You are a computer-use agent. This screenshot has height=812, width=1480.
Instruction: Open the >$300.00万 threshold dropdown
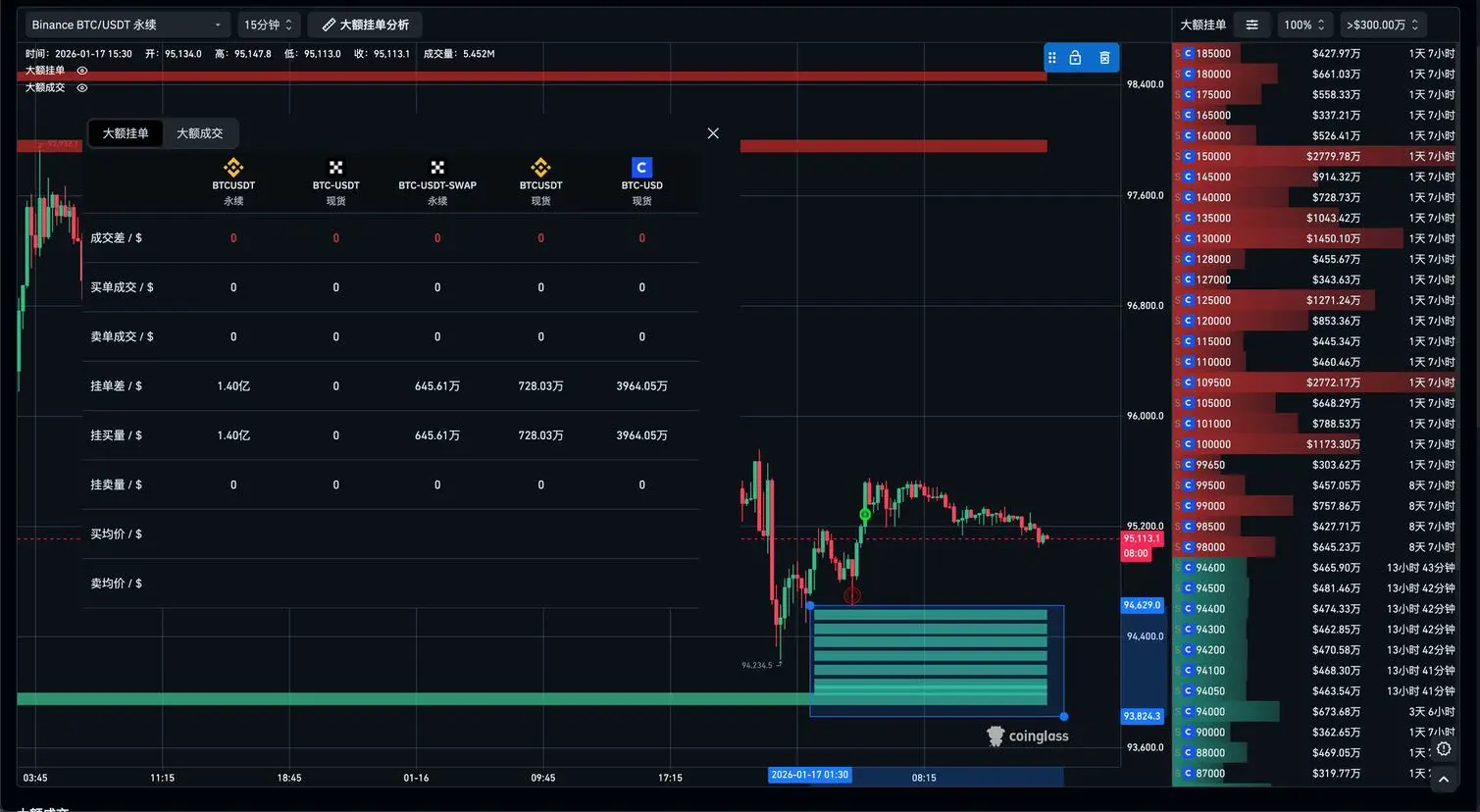pos(1383,25)
